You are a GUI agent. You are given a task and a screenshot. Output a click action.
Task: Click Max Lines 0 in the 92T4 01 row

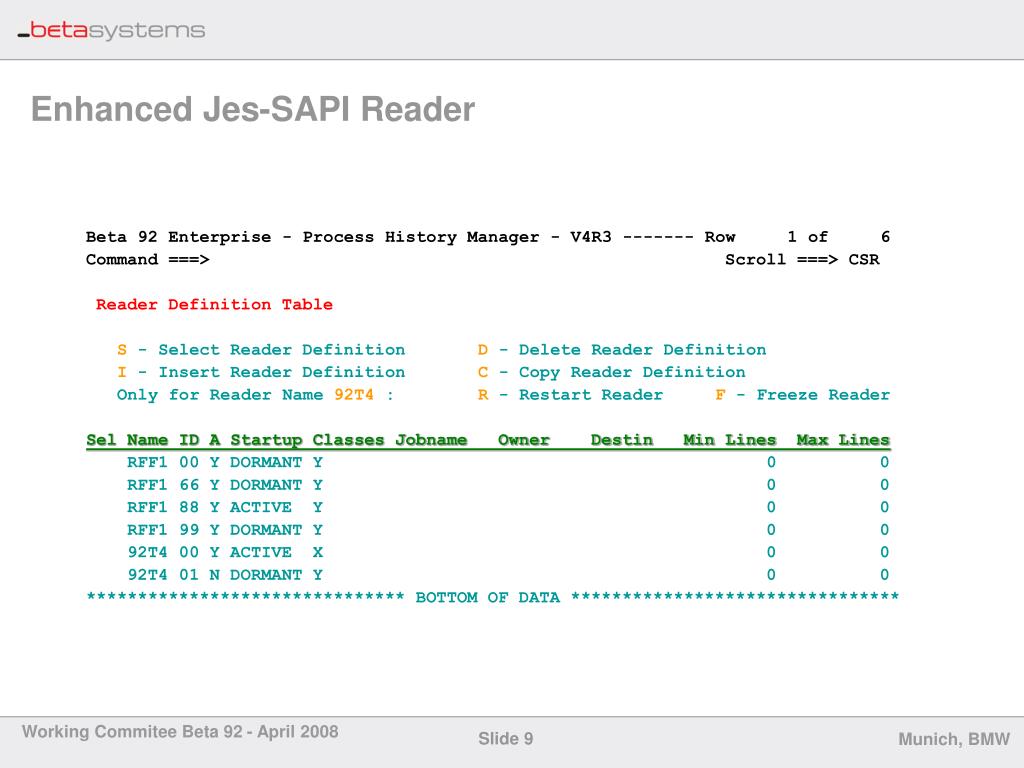[x=884, y=575]
